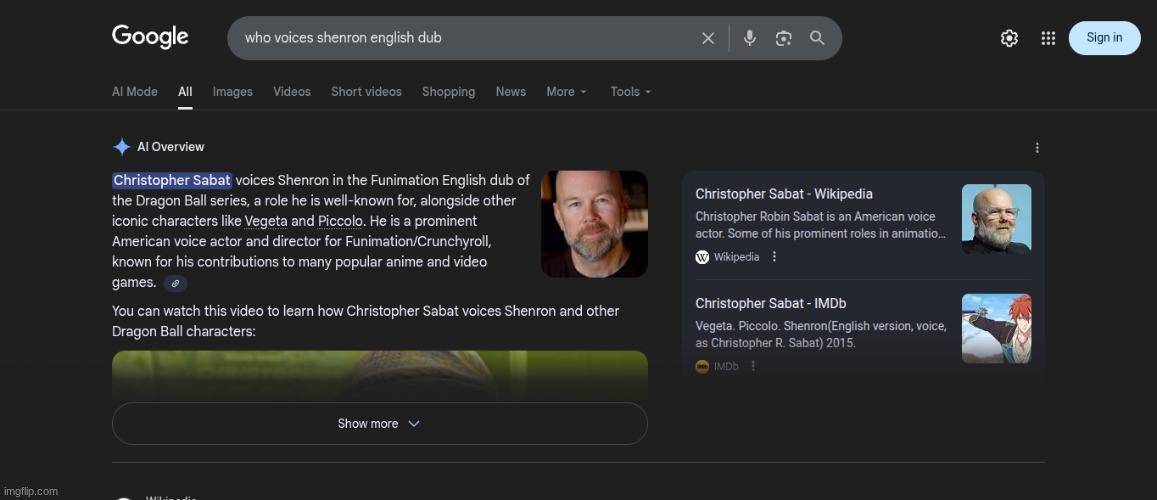This screenshot has height=500, width=1157.
Task: Click the magnifying glass search icon
Action: point(817,38)
